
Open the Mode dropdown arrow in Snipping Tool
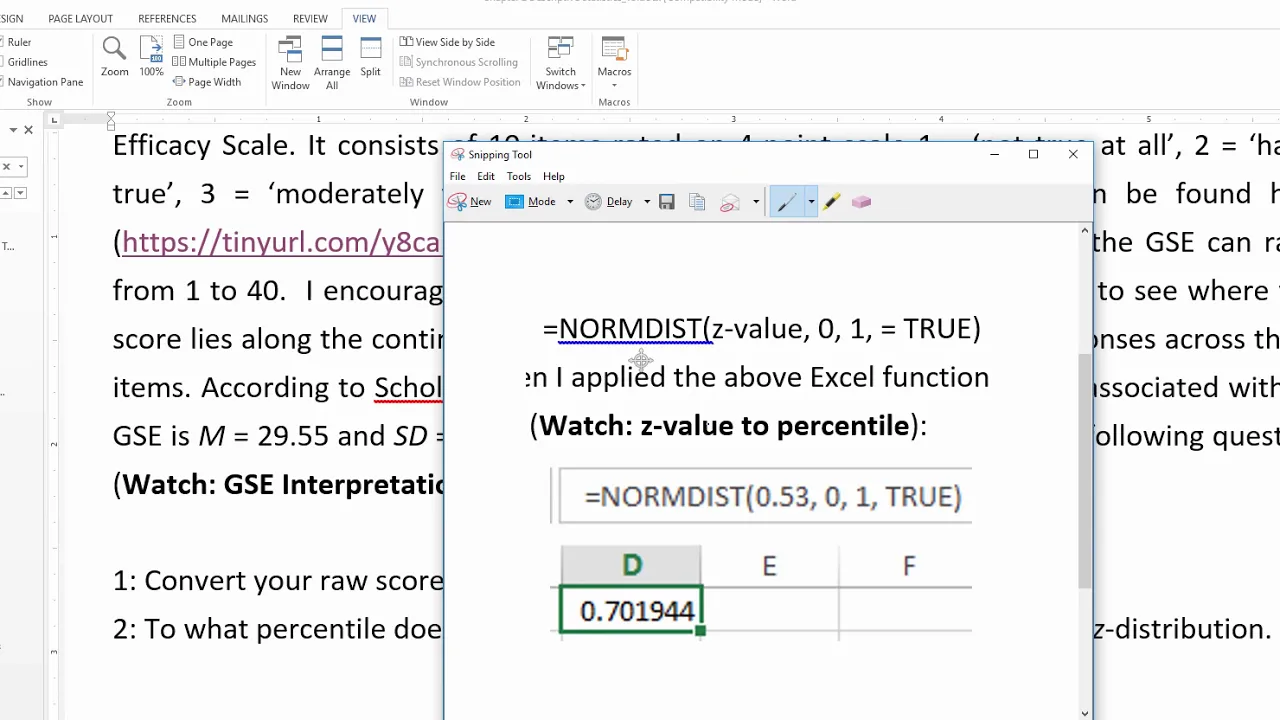570,202
